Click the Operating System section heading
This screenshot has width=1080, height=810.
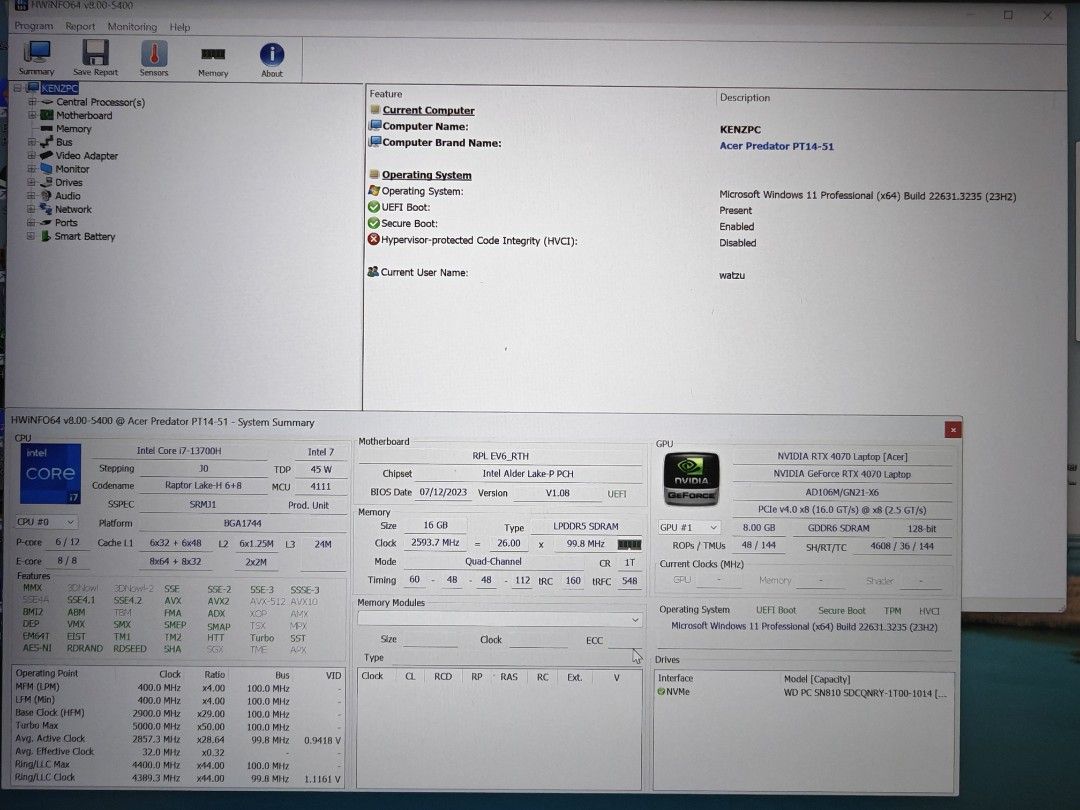coord(426,175)
